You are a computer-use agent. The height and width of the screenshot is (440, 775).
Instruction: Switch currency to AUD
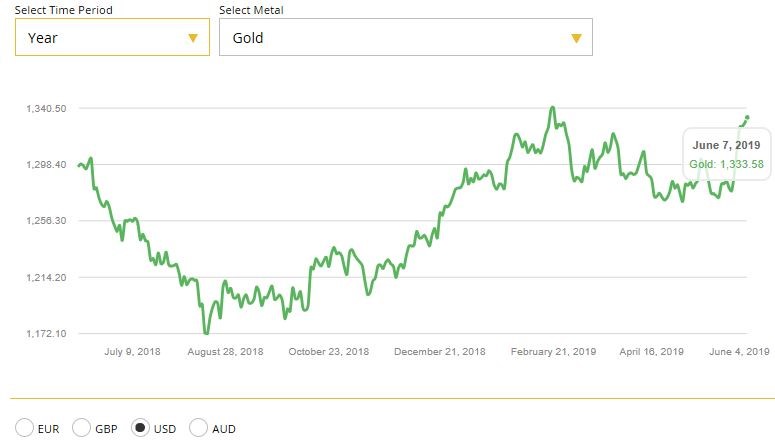[198, 428]
